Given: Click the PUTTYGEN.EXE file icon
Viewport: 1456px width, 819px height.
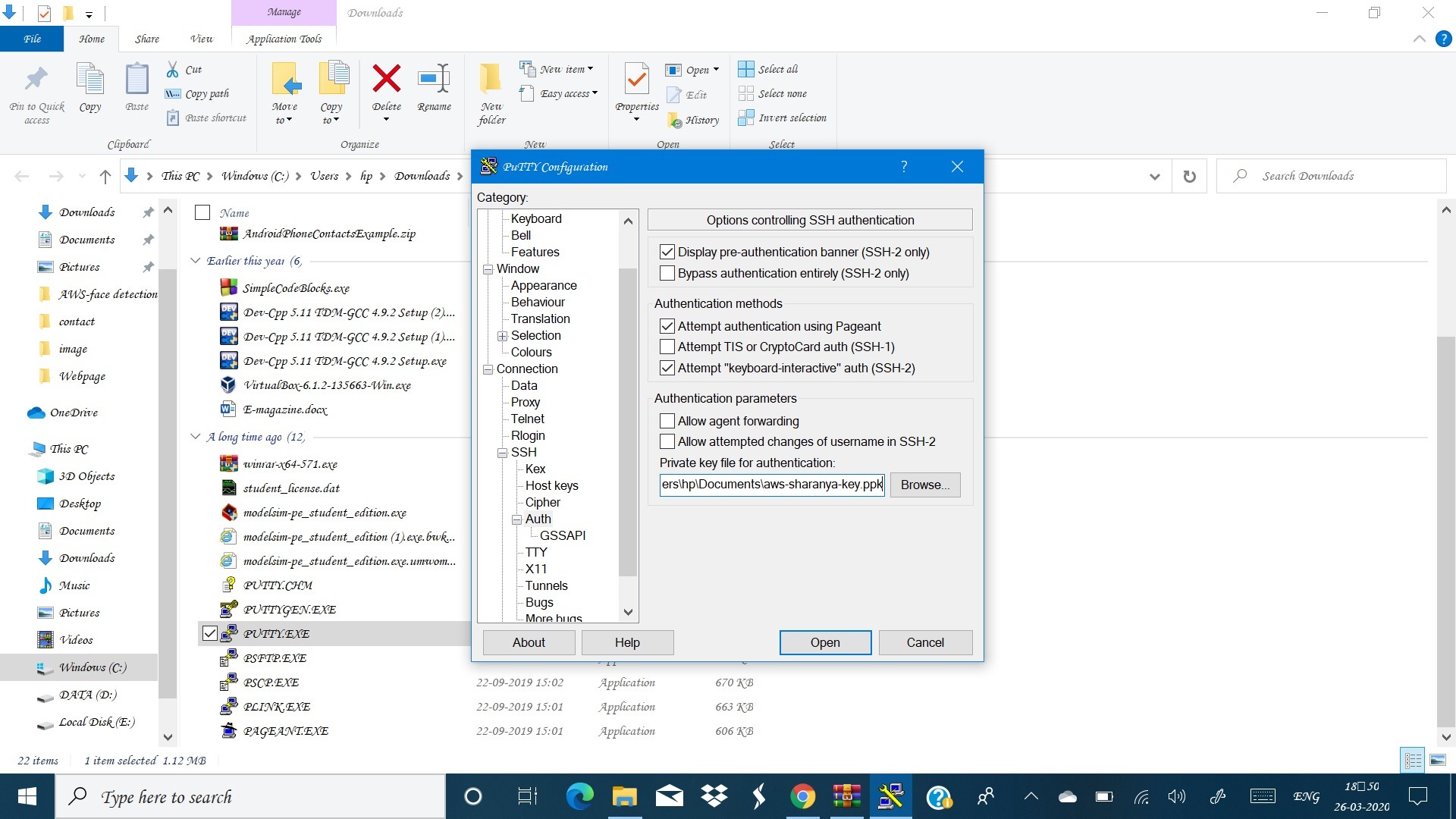Looking at the screenshot, I should (x=228, y=609).
